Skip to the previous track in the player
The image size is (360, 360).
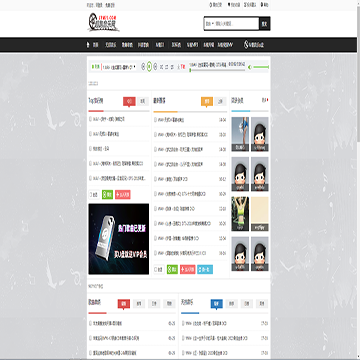143,67
